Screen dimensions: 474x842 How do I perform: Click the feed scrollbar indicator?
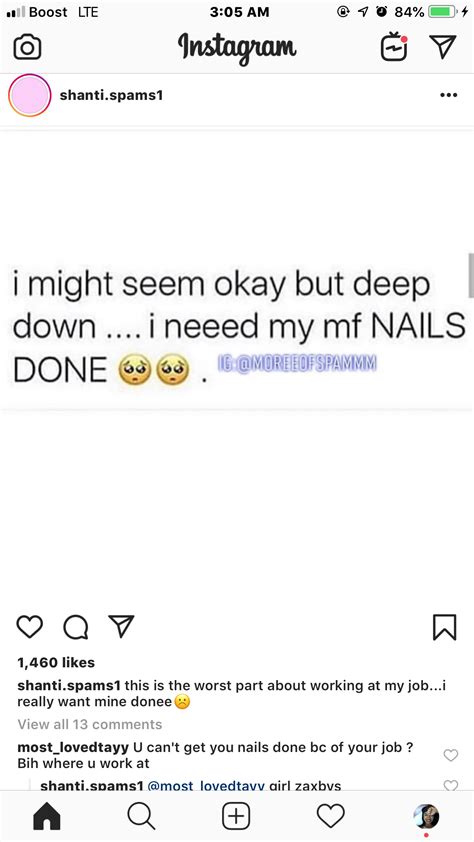click(x=471, y=275)
